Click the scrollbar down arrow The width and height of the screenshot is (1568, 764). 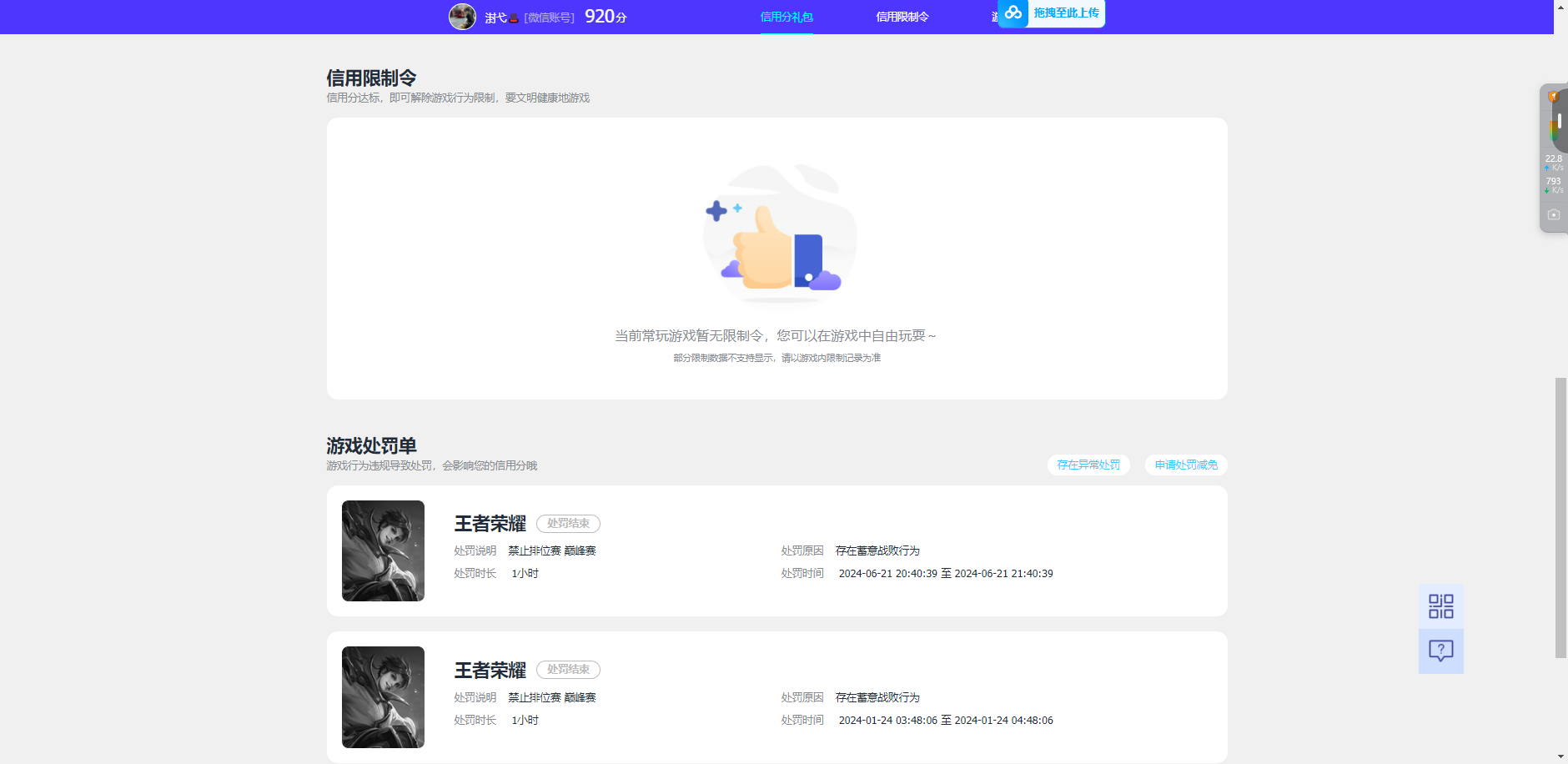(x=1560, y=756)
